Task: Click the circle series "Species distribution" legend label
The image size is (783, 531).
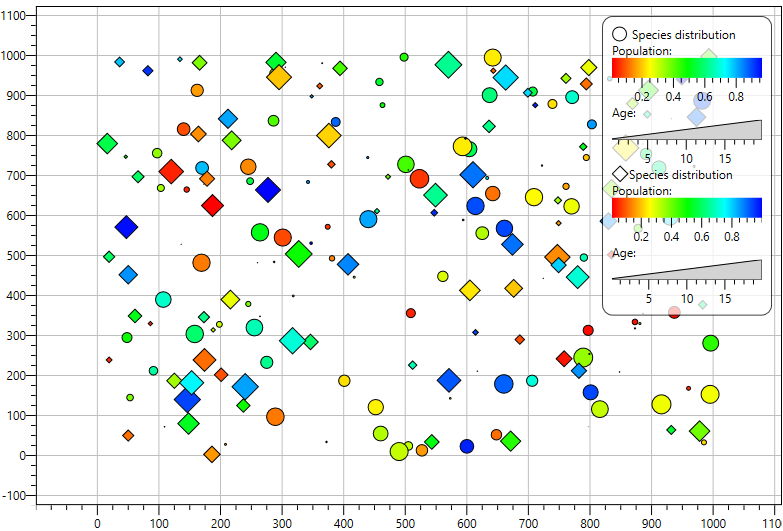Action: click(x=683, y=35)
